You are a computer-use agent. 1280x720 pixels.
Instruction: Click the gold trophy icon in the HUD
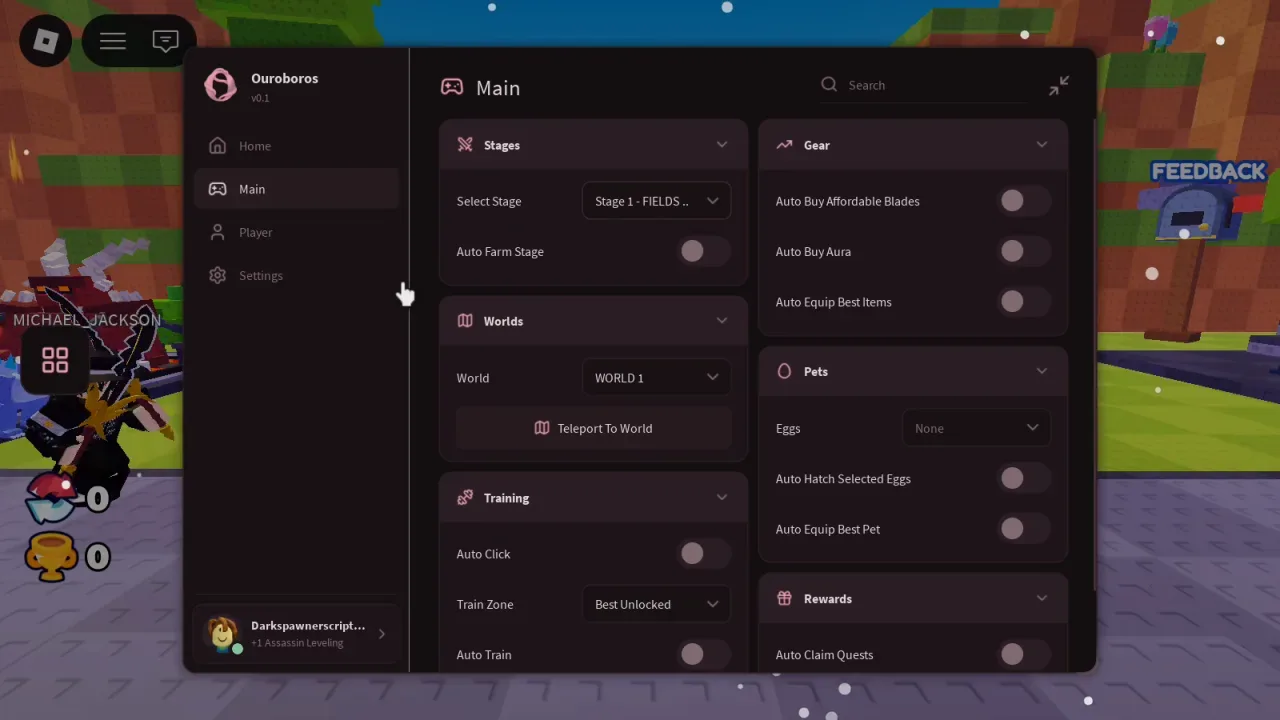51,556
